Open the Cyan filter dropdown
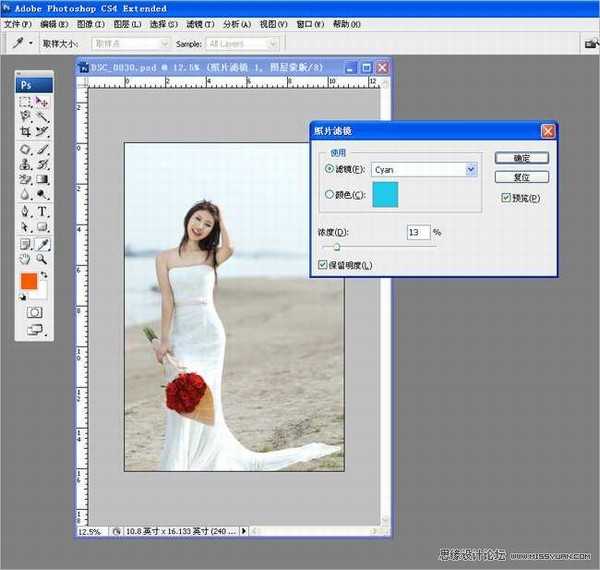This screenshot has height=570, width=600. [x=471, y=170]
